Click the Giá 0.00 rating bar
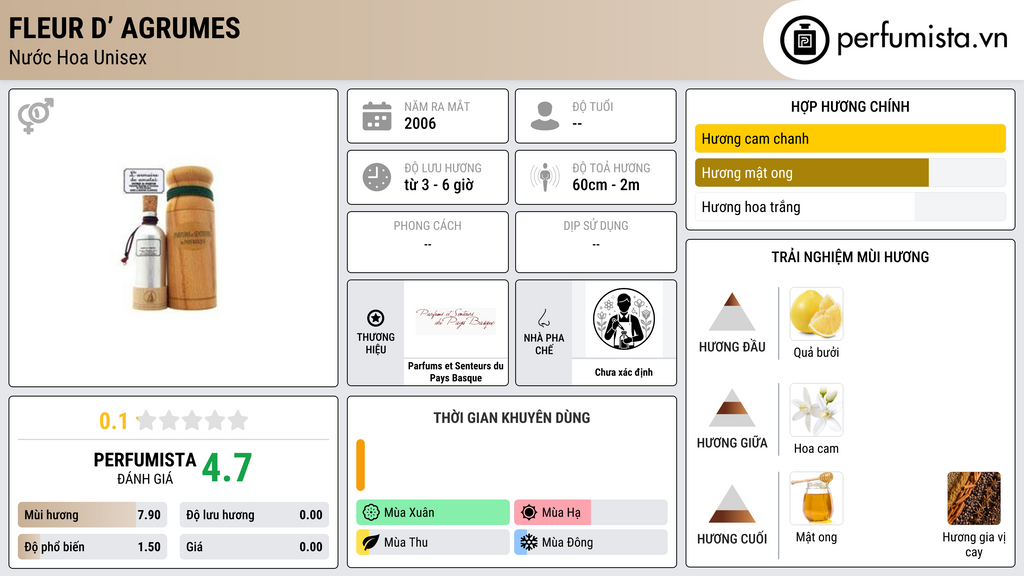Image resolution: width=1024 pixels, height=576 pixels. tap(254, 547)
